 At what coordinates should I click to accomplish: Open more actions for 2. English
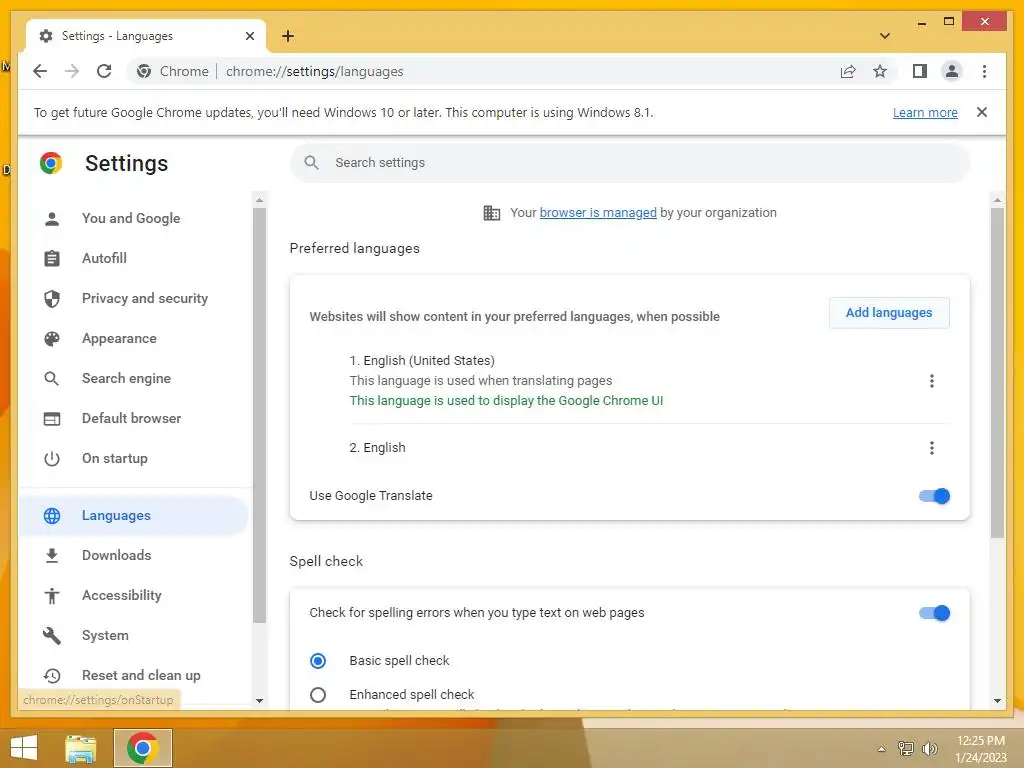(931, 447)
